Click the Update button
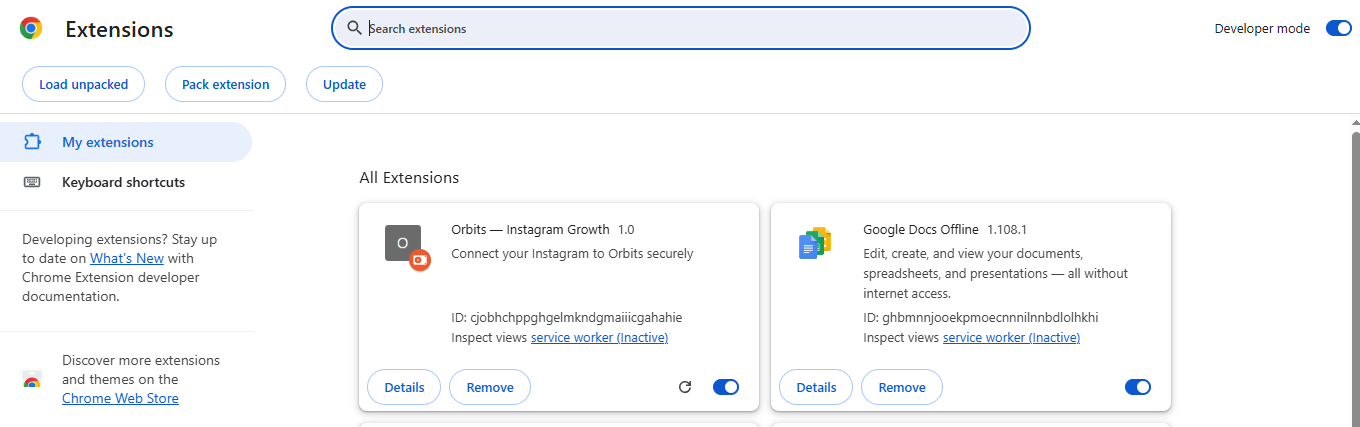The image size is (1360, 427). pyautogui.click(x=344, y=84)
